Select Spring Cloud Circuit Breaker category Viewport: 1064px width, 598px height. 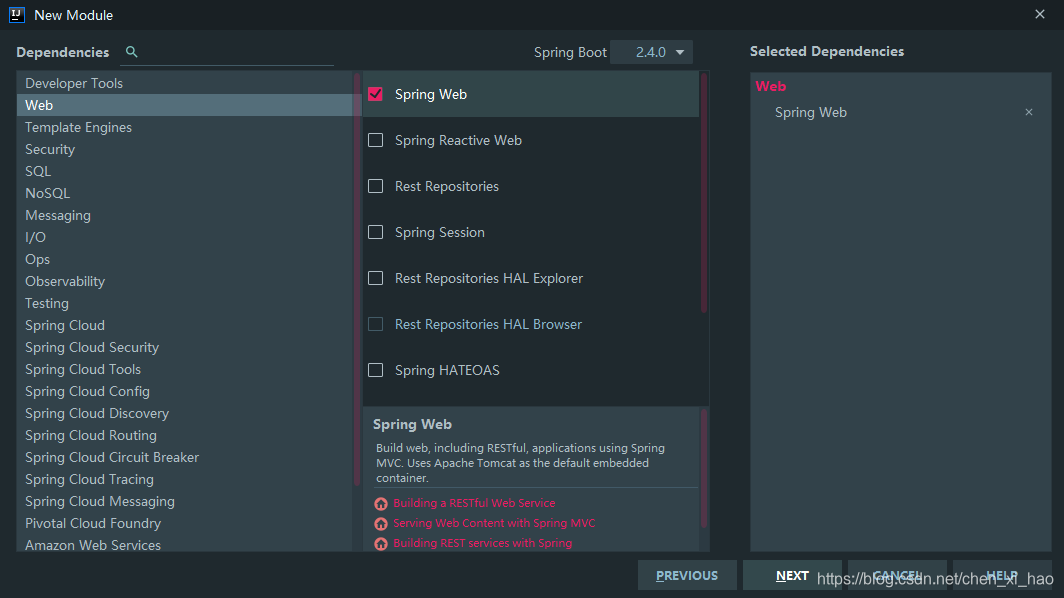pyautogui.click(x=185, y=457)
